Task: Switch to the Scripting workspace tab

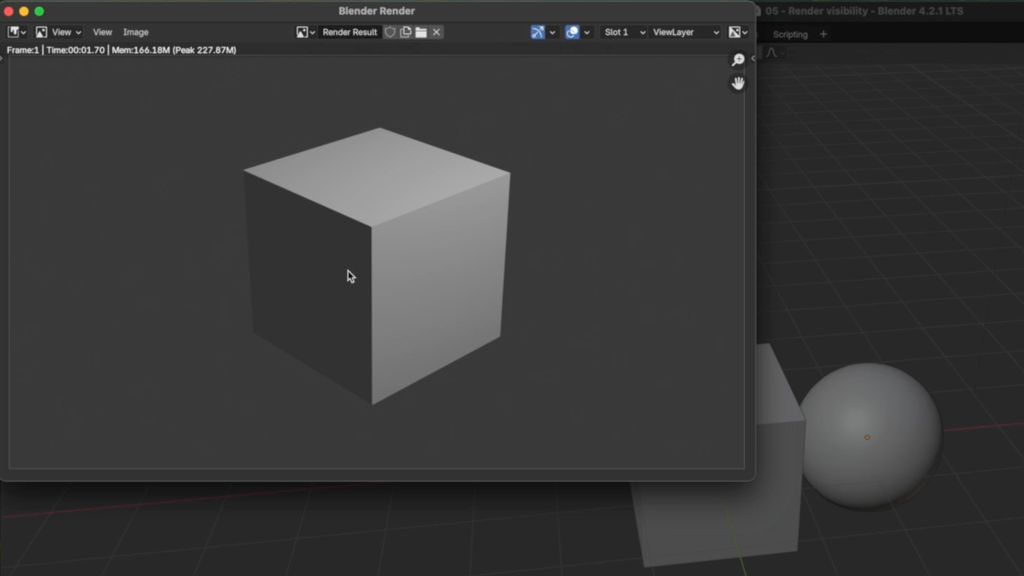Action: click(791, 33)
